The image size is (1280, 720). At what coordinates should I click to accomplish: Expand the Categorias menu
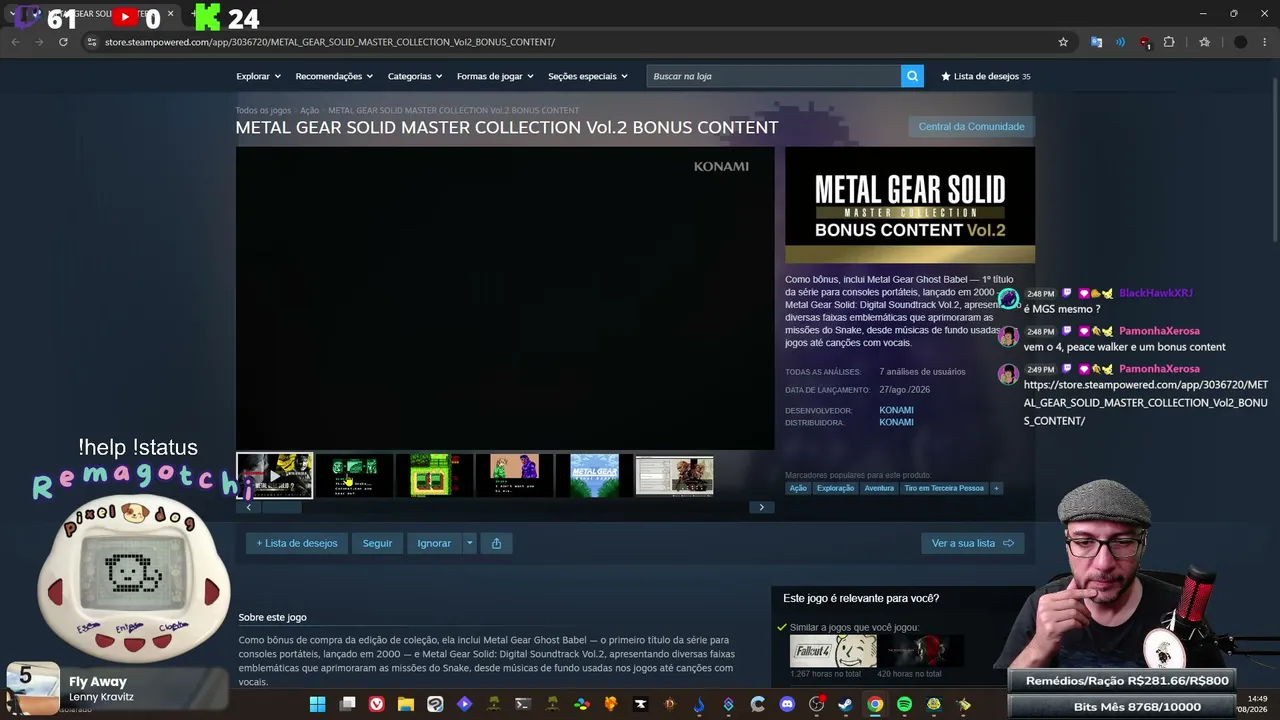[415, 76]
